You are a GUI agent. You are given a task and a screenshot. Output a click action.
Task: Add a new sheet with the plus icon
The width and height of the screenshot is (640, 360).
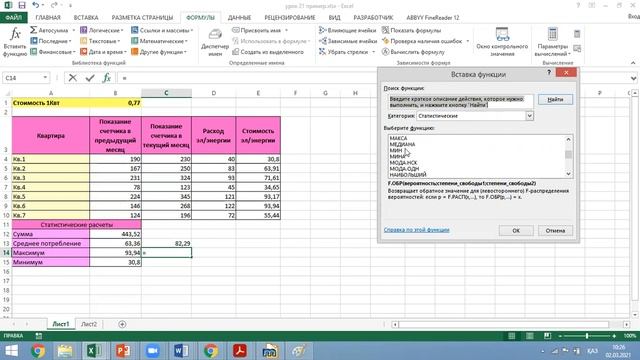coord(122,324)
